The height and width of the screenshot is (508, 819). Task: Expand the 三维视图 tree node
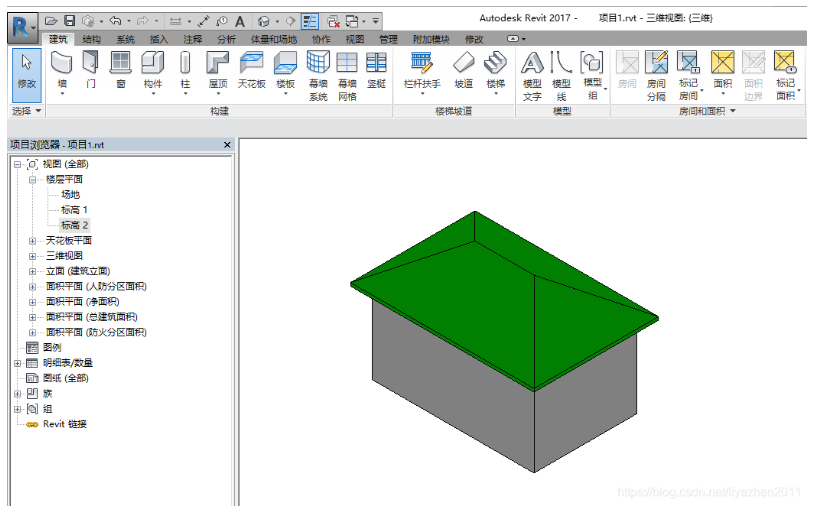(x=32, y=256)
